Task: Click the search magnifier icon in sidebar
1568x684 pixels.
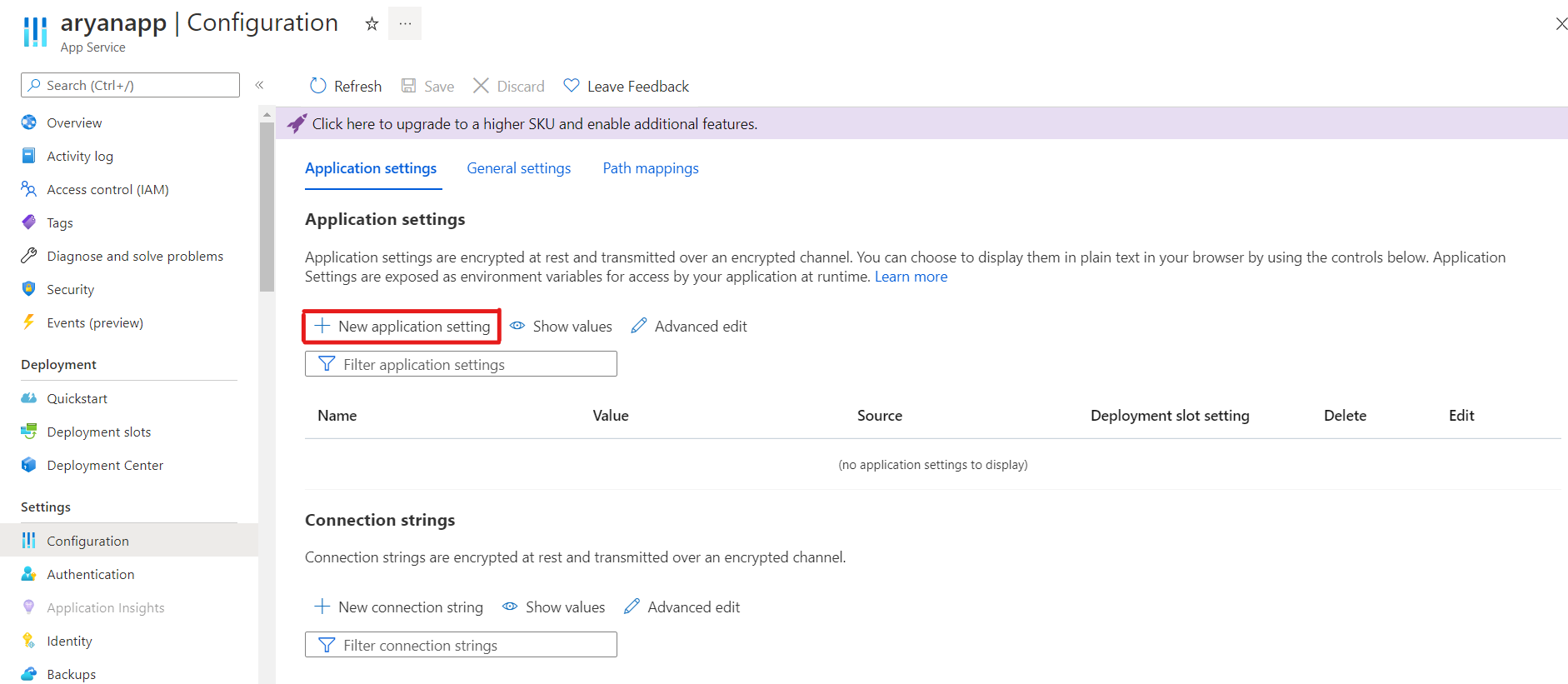Action: pos(34,85)
